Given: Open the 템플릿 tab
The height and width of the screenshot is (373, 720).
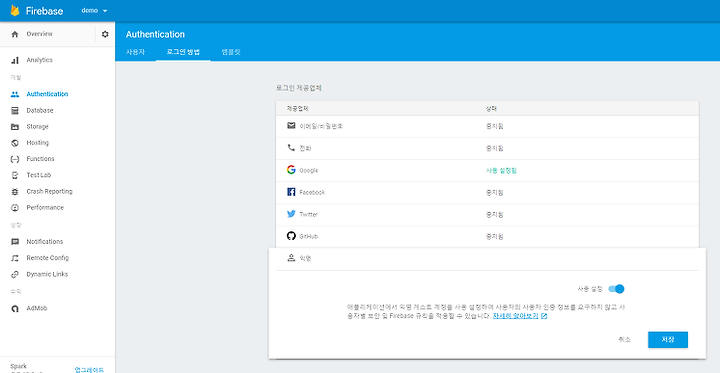Looking at the screenshot, I should coord(231,52).
